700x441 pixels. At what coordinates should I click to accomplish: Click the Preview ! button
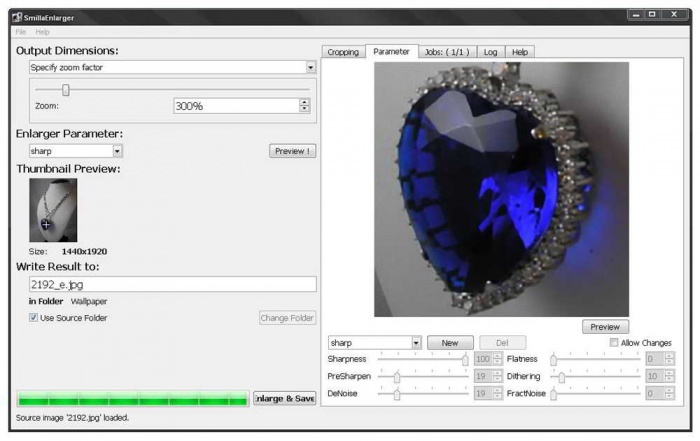292,151
